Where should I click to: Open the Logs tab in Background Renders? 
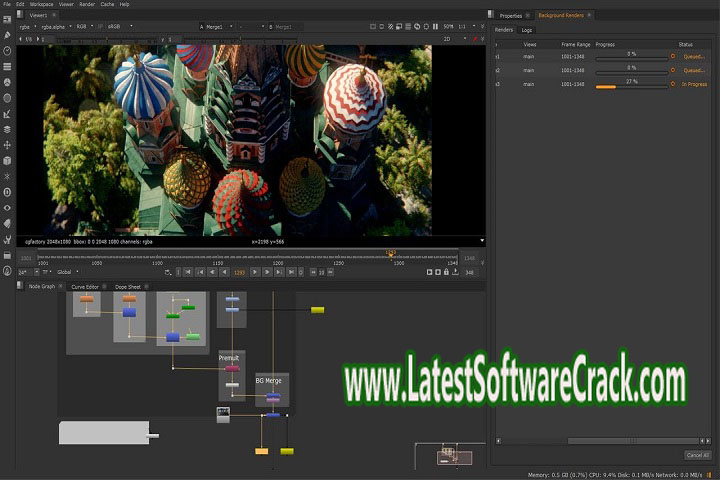[527, 30]
